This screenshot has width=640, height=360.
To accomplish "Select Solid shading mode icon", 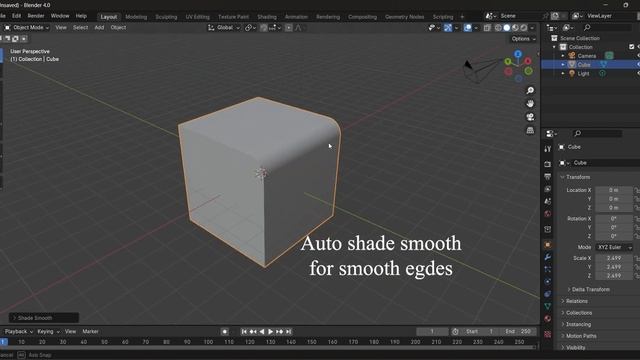I will coord(507,28).
